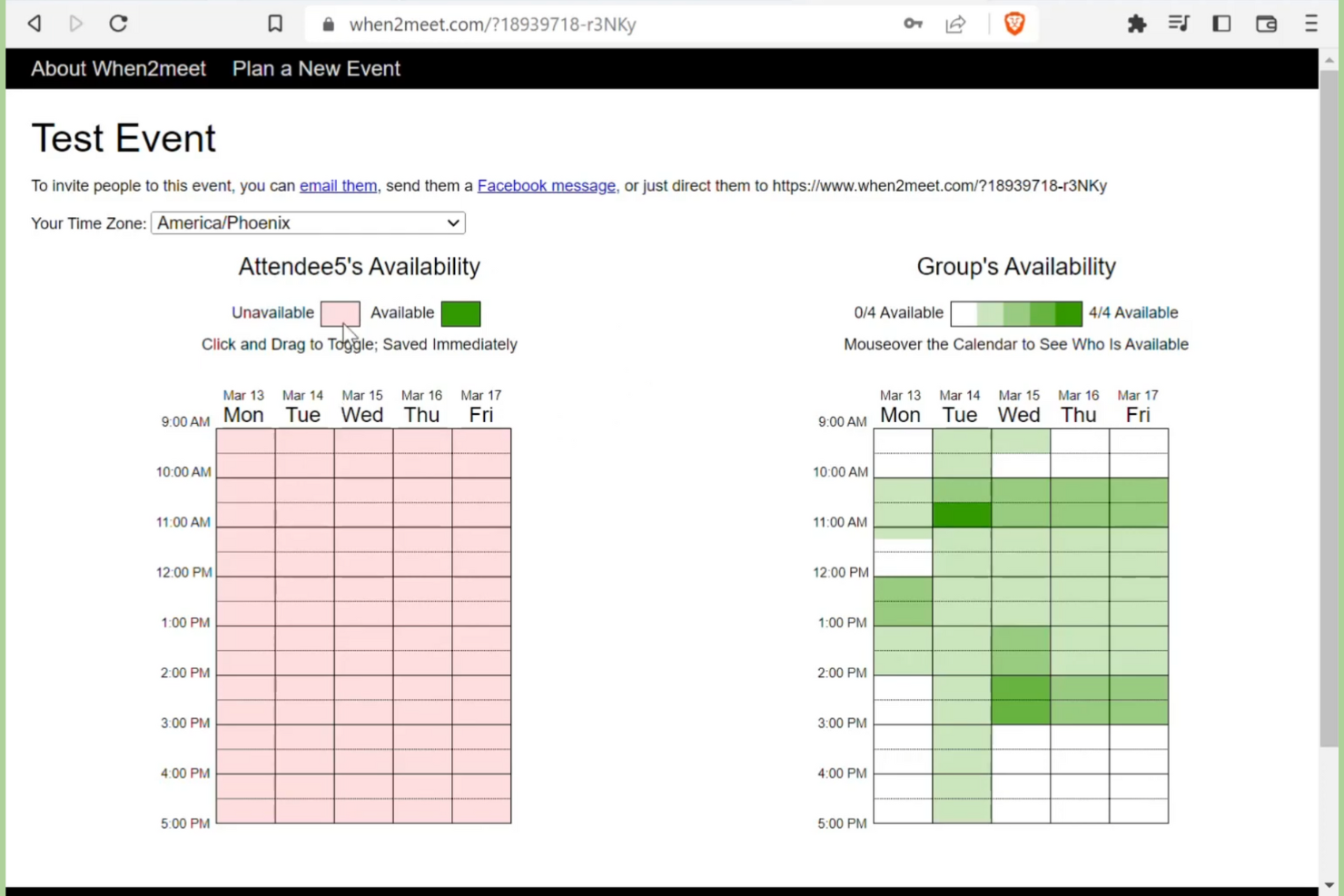Click the browser forward arrow
Screen dimensions: 1344x896
click(x=76, y=24)
